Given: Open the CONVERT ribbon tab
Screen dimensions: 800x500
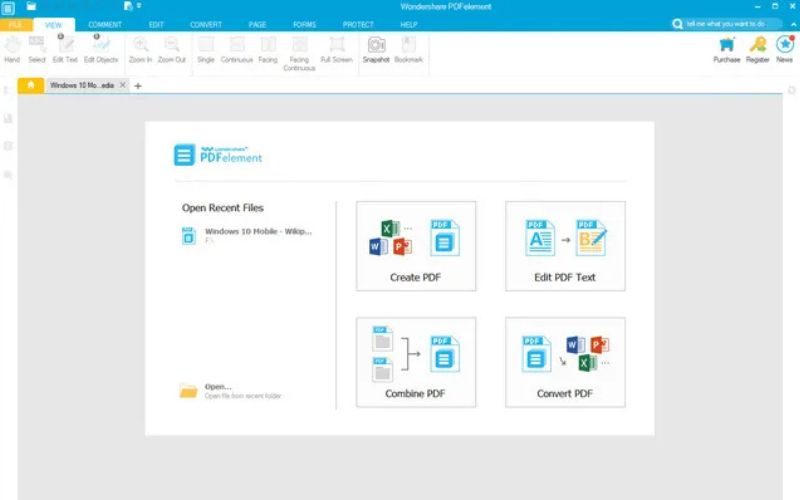Looking at the screenshot, I should 206,24.
